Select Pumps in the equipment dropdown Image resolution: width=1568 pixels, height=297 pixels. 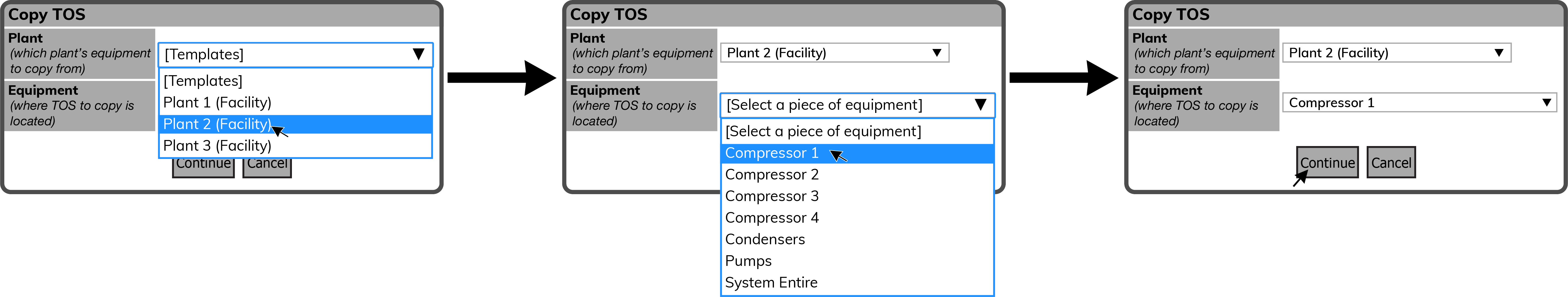click(x=857, y=261)
